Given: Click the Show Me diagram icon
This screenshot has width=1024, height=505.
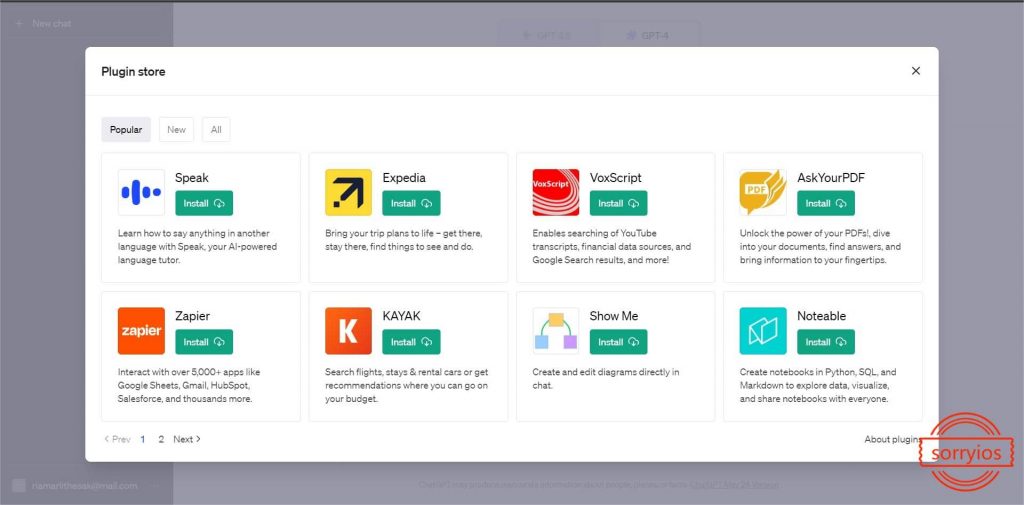Looking at the screenshot, I should click(x=556, y=331).
